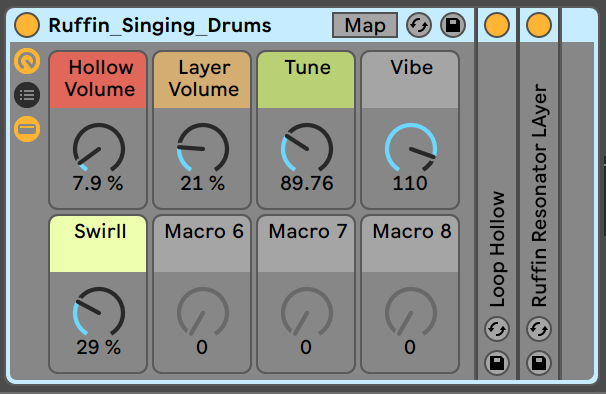Select the Macro 8 label
The image size is (606, 394).
pos(410,244)
